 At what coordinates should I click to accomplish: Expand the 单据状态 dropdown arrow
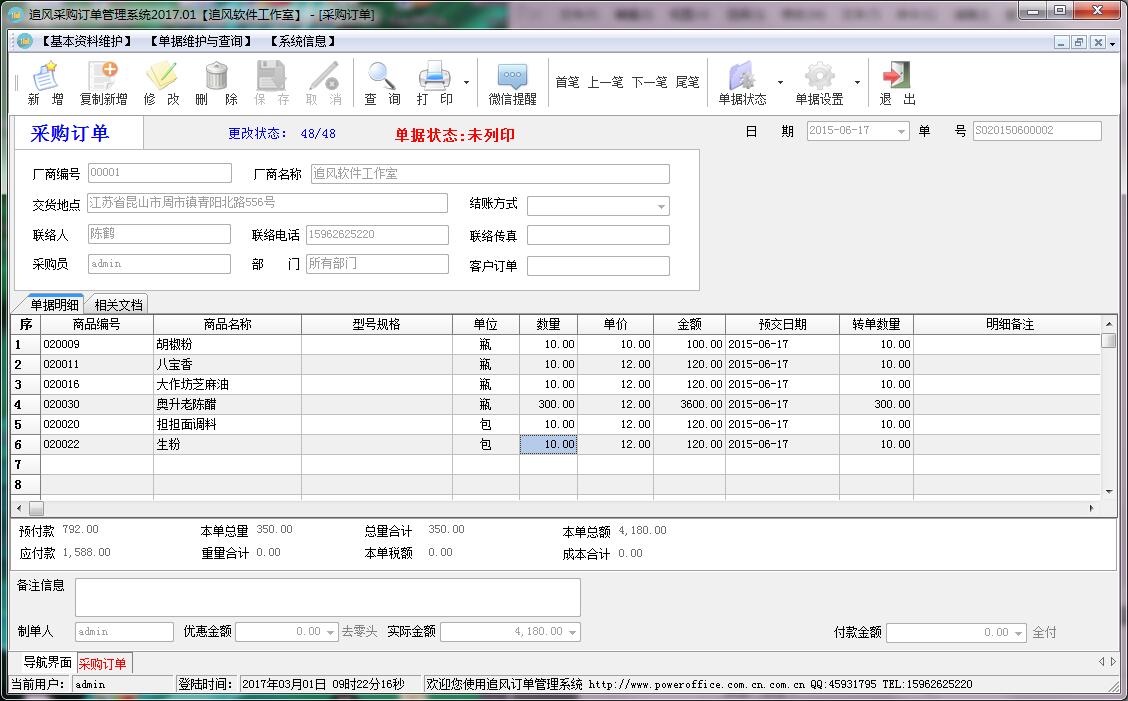[780, 83]
